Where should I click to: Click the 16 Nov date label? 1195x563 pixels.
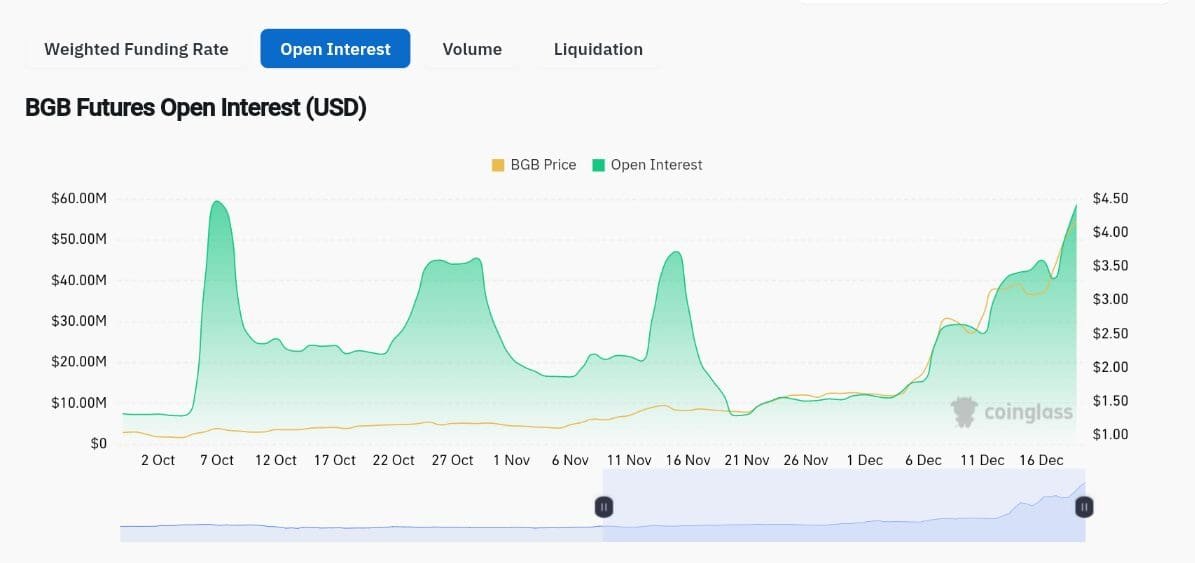(687, 460)
